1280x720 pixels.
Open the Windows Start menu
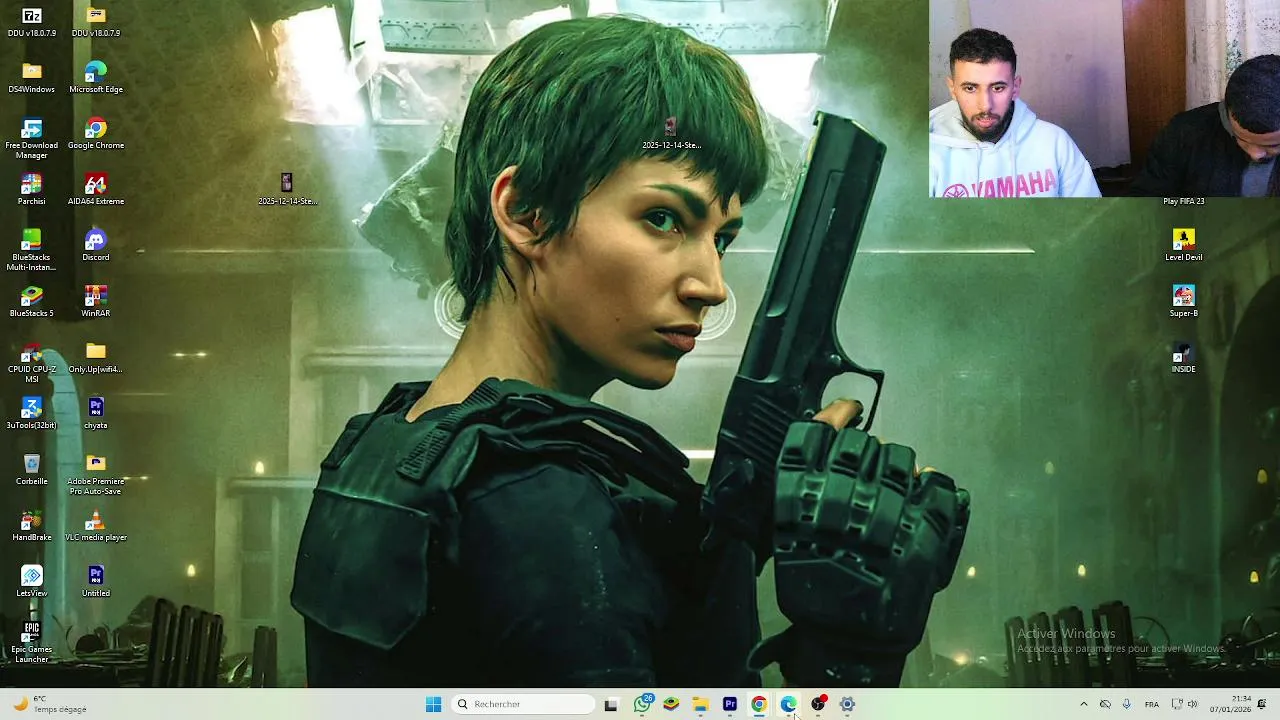coord(433,704)
